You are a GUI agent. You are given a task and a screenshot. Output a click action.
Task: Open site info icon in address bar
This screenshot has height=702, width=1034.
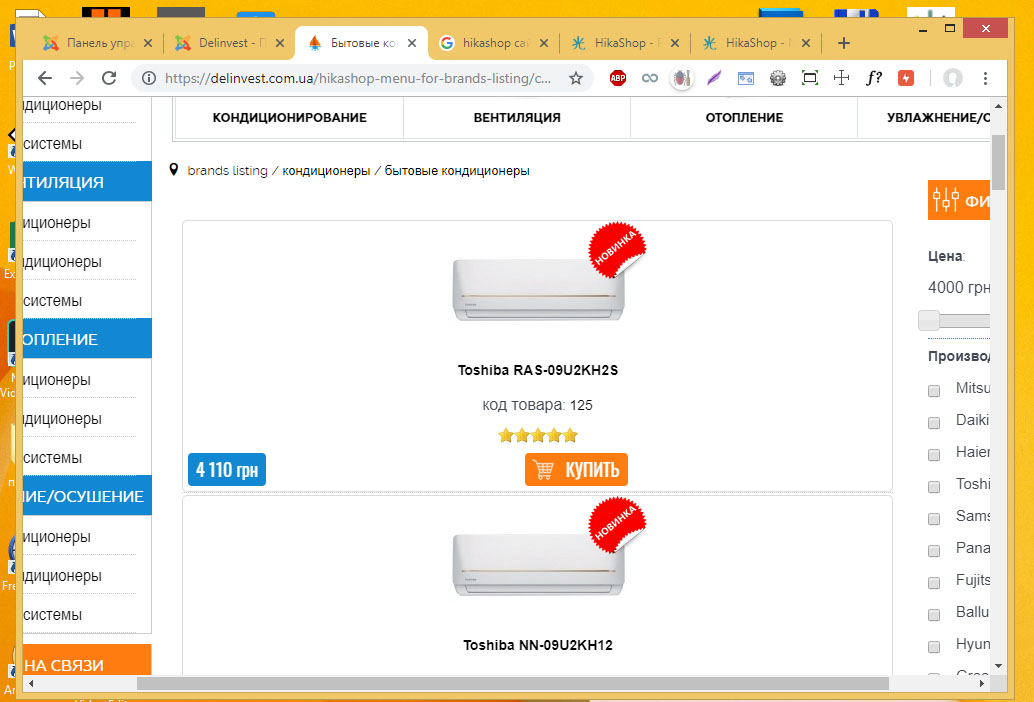point(149,78)
